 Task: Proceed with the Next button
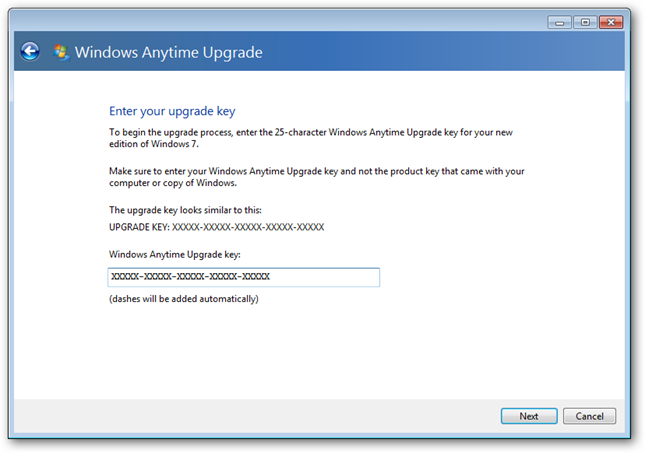[529, 416]
